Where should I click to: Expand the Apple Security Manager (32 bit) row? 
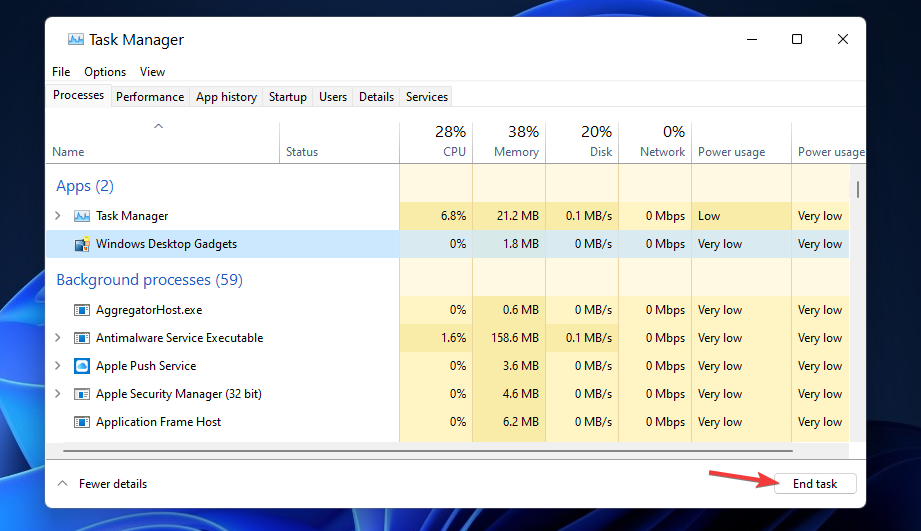tap(58, 394)
